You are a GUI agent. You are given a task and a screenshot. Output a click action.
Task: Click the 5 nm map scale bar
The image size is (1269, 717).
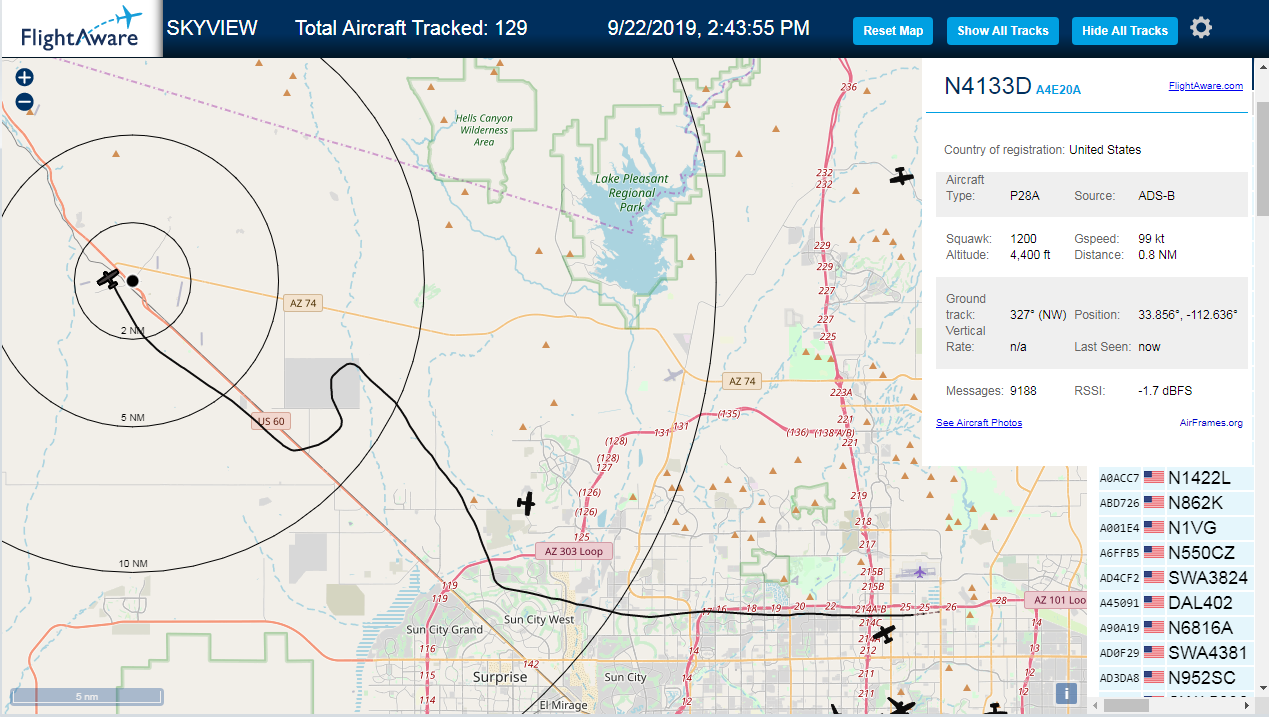[x=86, y=695]
